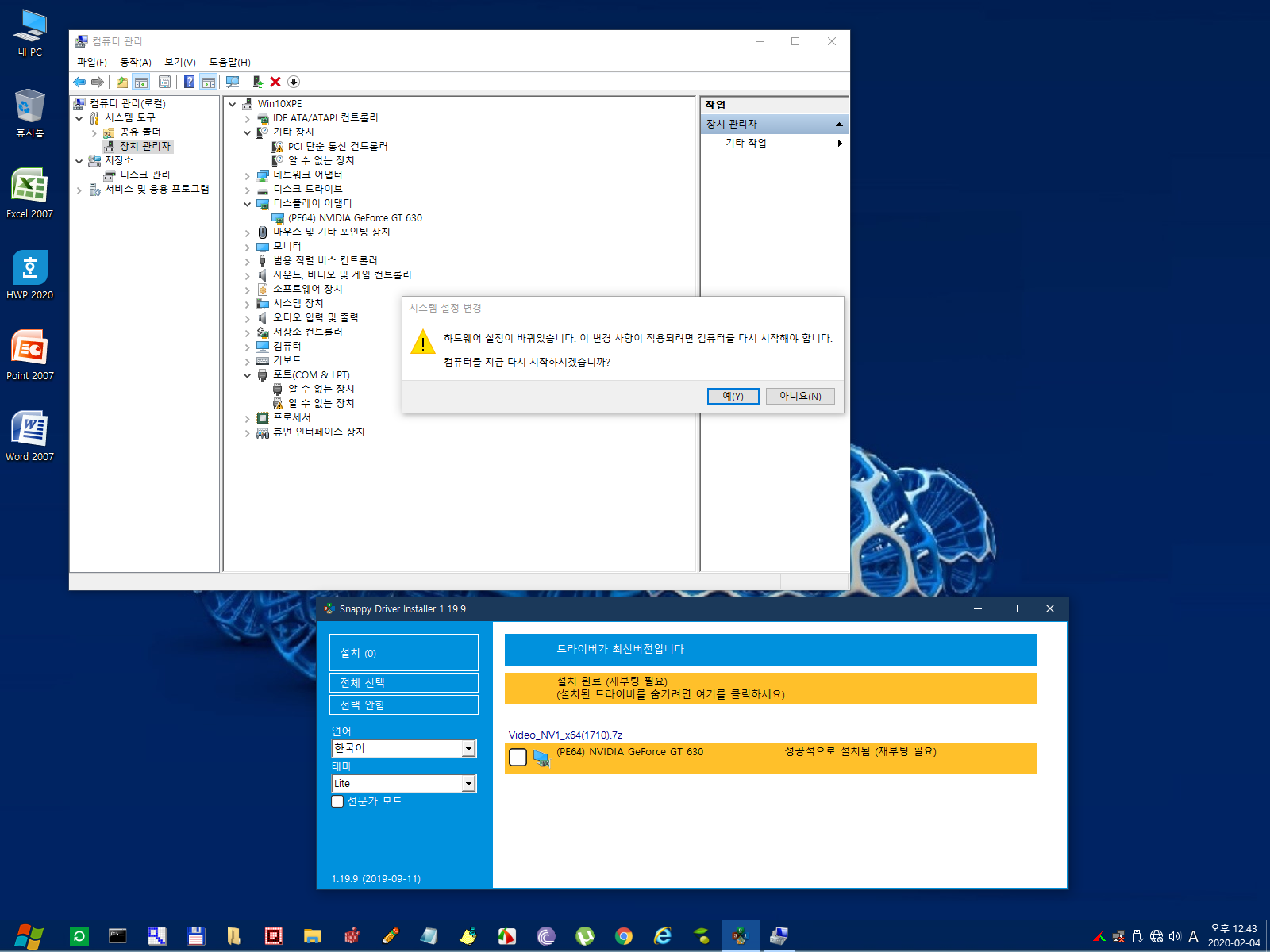Collapse the 디스플레이 어댑터 node
Viewport: 1270px width, 952px height.
[247, 205]
